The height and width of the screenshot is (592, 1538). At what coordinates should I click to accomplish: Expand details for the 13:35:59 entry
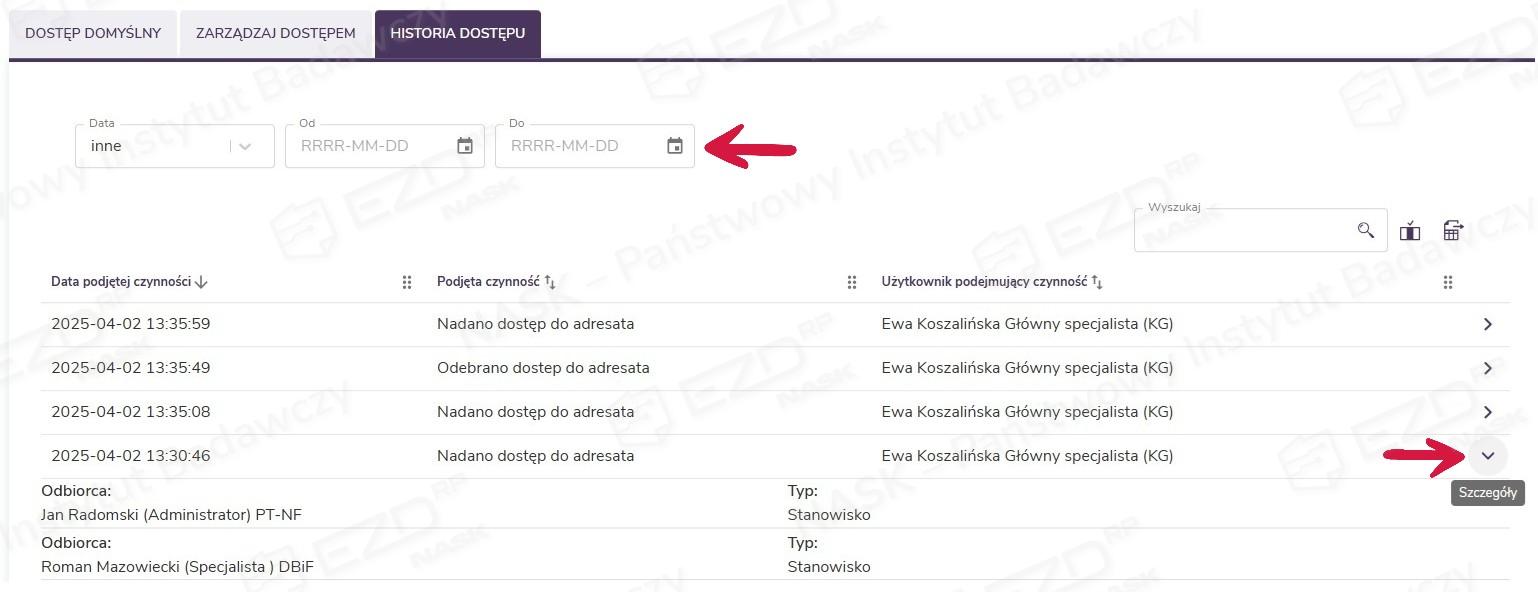pyautogui.click(x=1488, y=324)
